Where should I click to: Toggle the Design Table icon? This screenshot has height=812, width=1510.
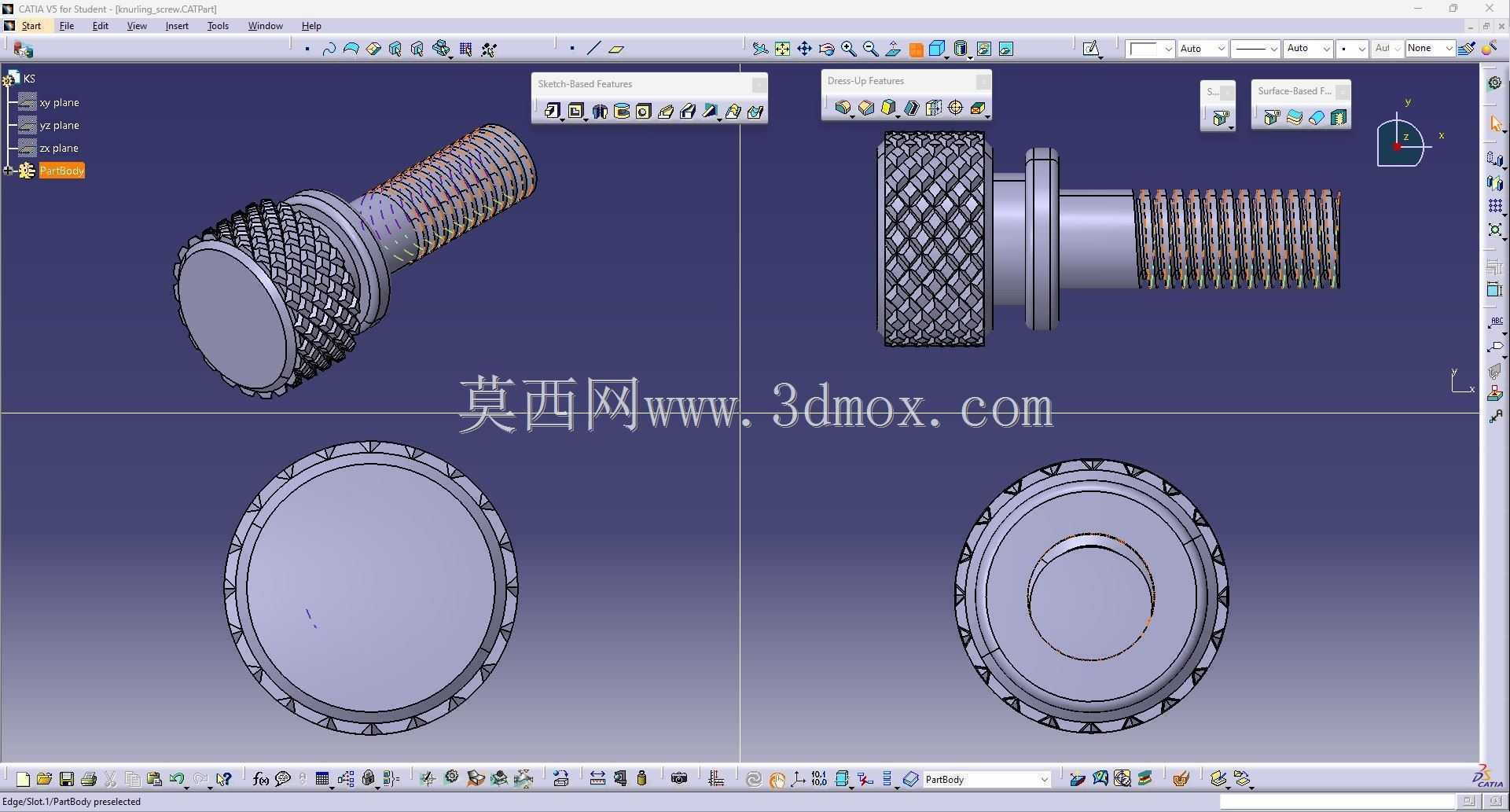322,779
